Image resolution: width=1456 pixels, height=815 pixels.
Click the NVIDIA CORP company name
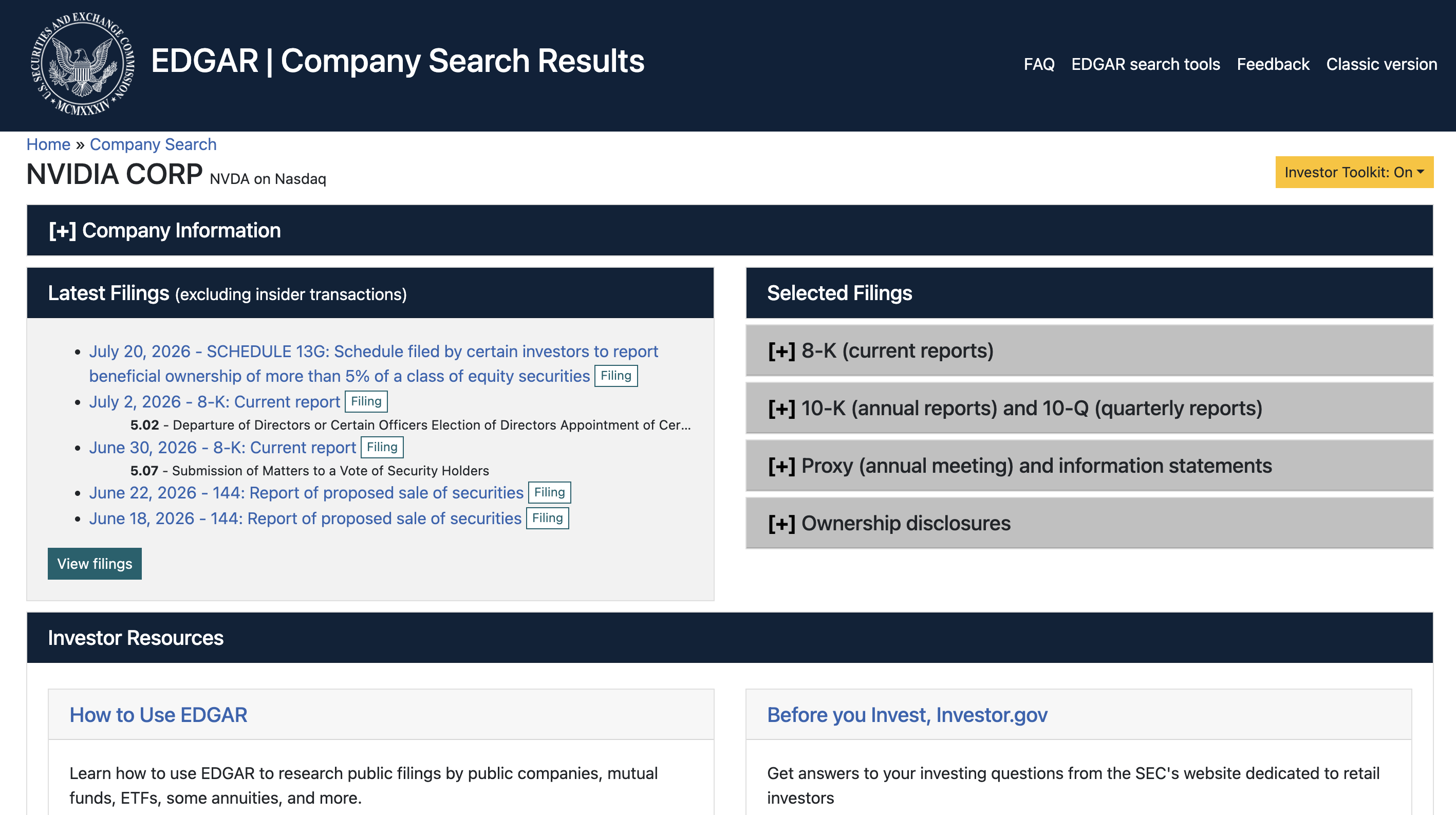114,174
